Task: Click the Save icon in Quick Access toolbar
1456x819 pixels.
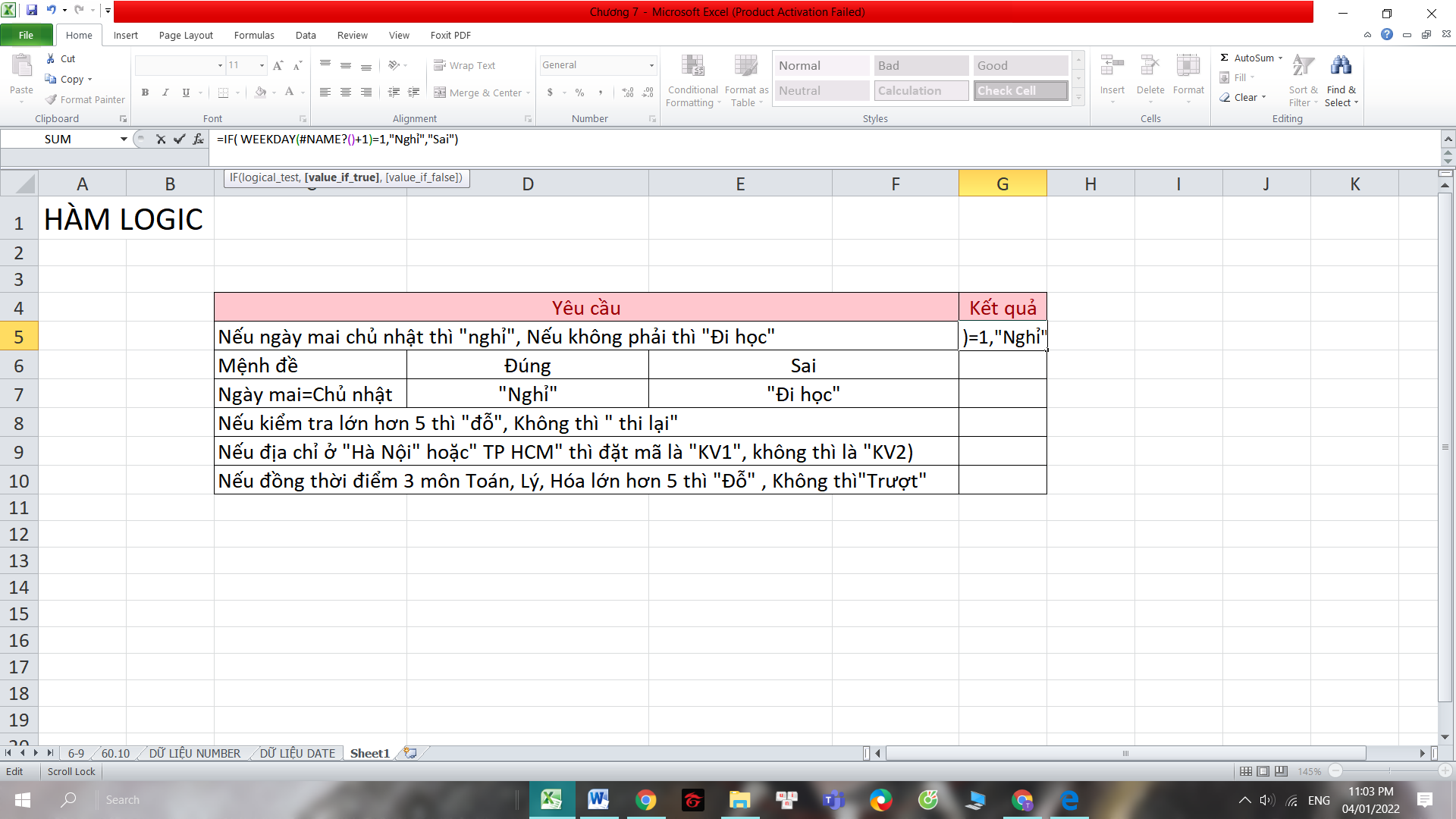Action: 32,11
